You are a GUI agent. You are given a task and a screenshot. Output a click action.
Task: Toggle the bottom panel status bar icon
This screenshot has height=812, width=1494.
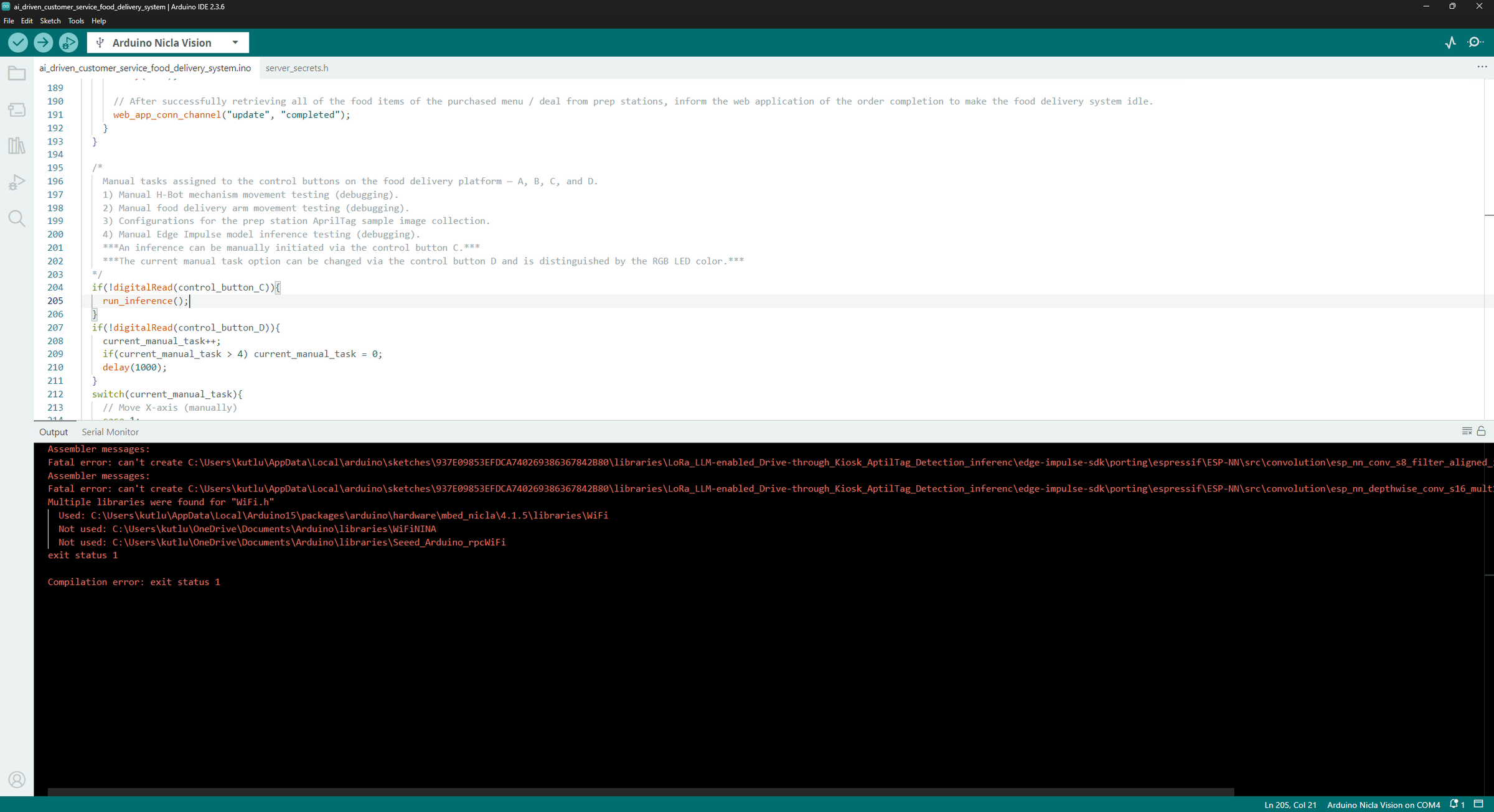[1479, 805]
